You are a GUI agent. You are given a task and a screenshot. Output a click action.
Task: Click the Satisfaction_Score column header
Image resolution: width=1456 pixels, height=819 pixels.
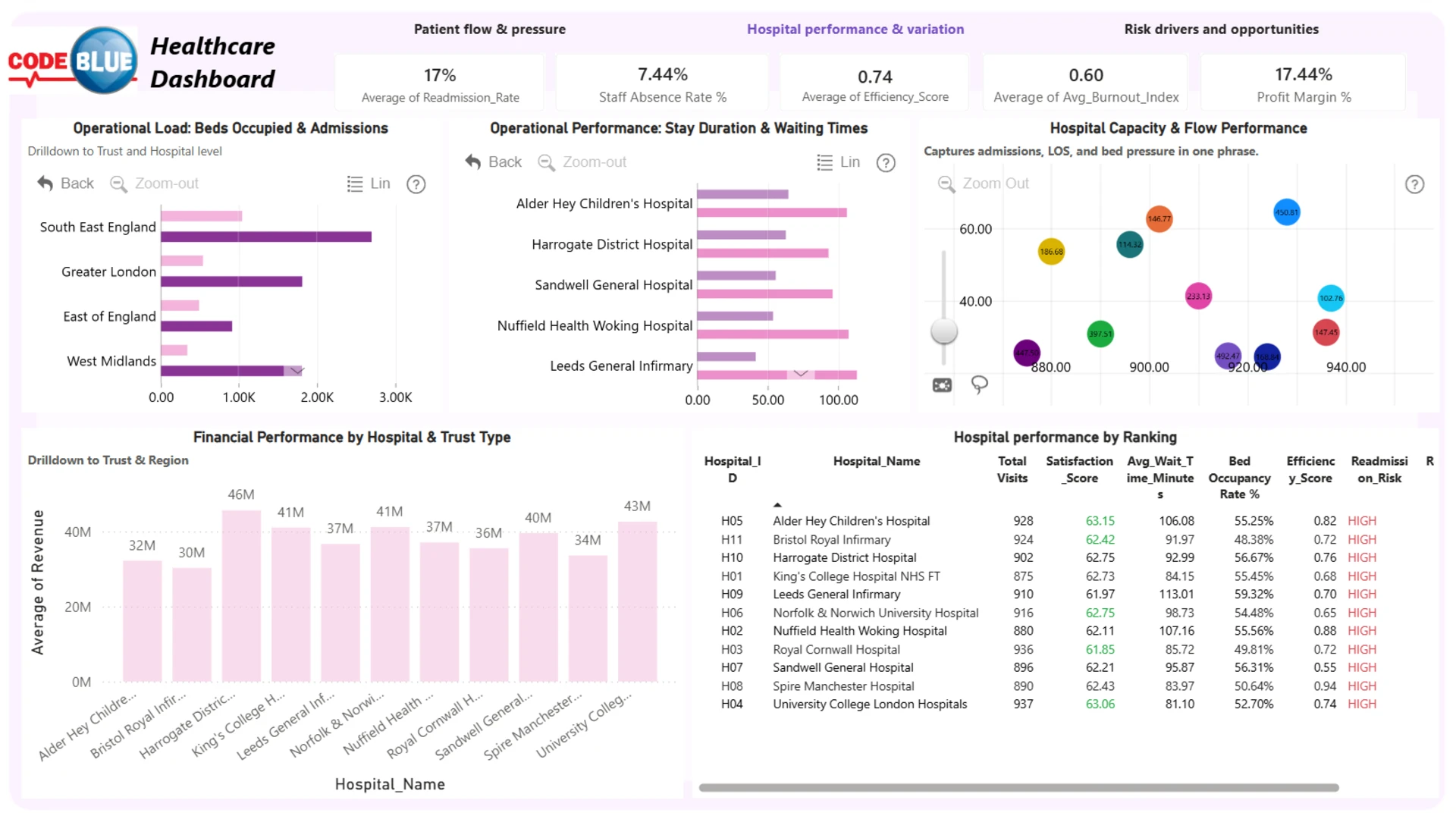(1080, 469)
